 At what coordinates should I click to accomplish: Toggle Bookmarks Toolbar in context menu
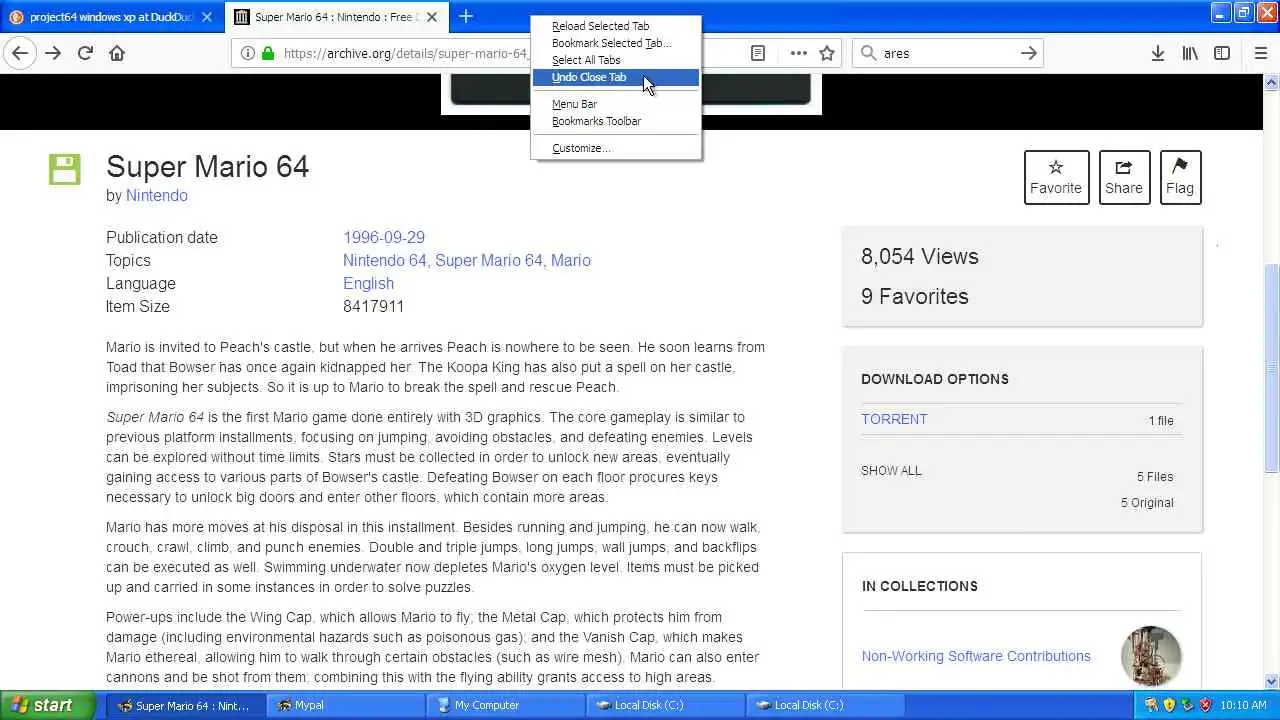[x=616, y=121]
